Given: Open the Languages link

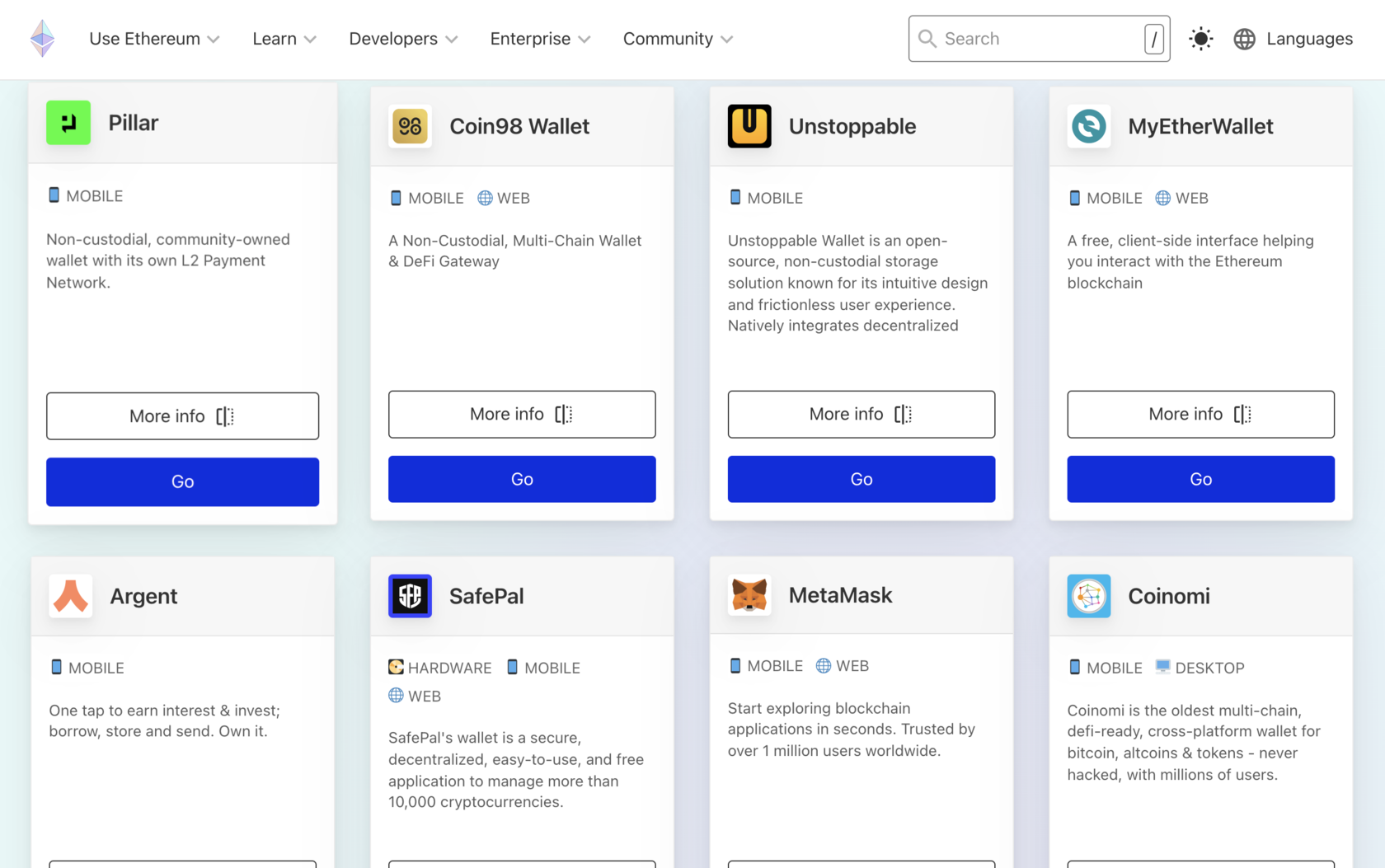Looking at the screenshot, I should [1309, 39].
